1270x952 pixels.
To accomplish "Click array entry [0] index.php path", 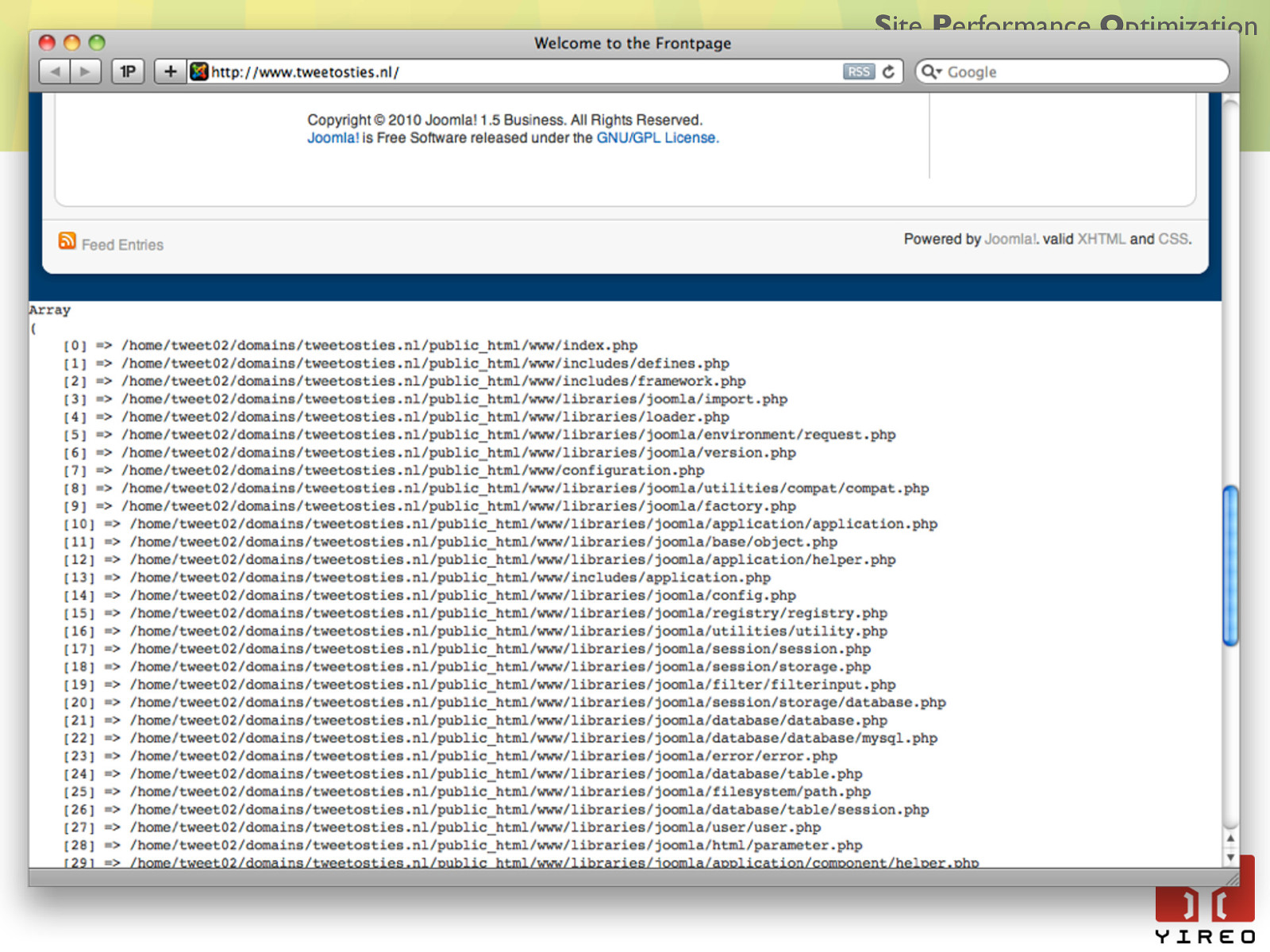I will pyautogui.click(x=379, y=345).
